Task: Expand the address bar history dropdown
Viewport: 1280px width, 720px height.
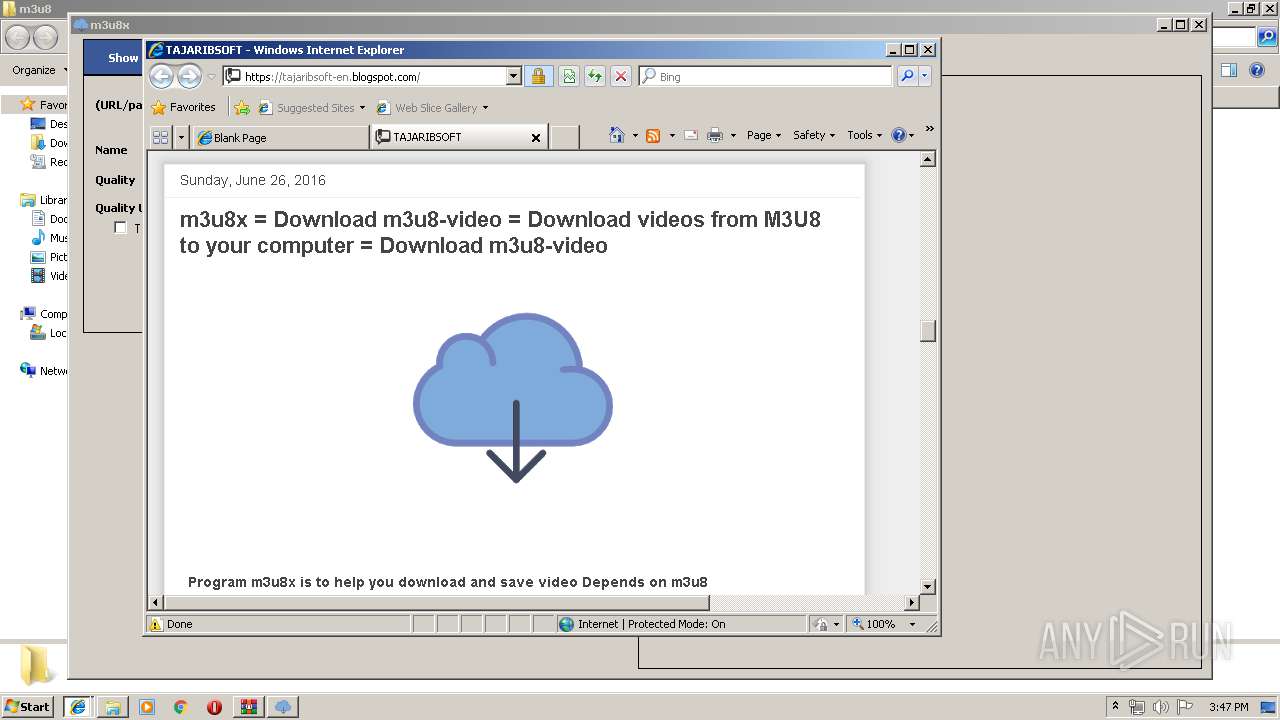Action: 514,76
